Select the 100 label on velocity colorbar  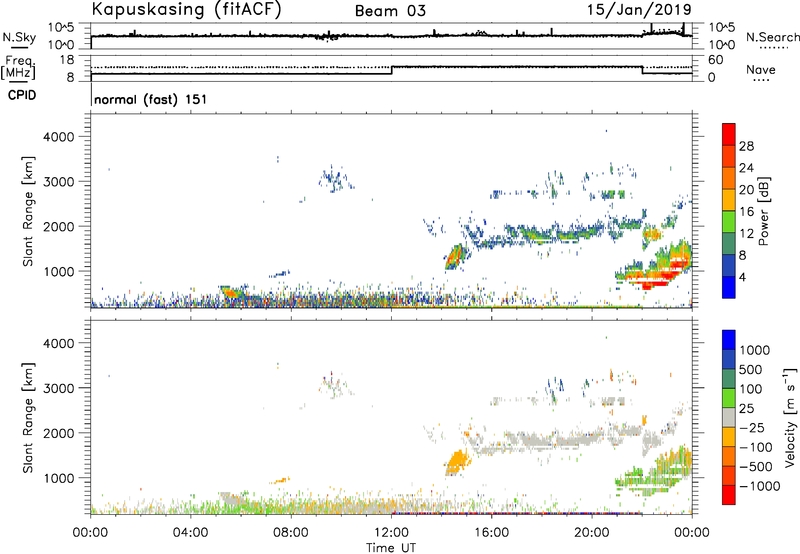coord(751,389)
